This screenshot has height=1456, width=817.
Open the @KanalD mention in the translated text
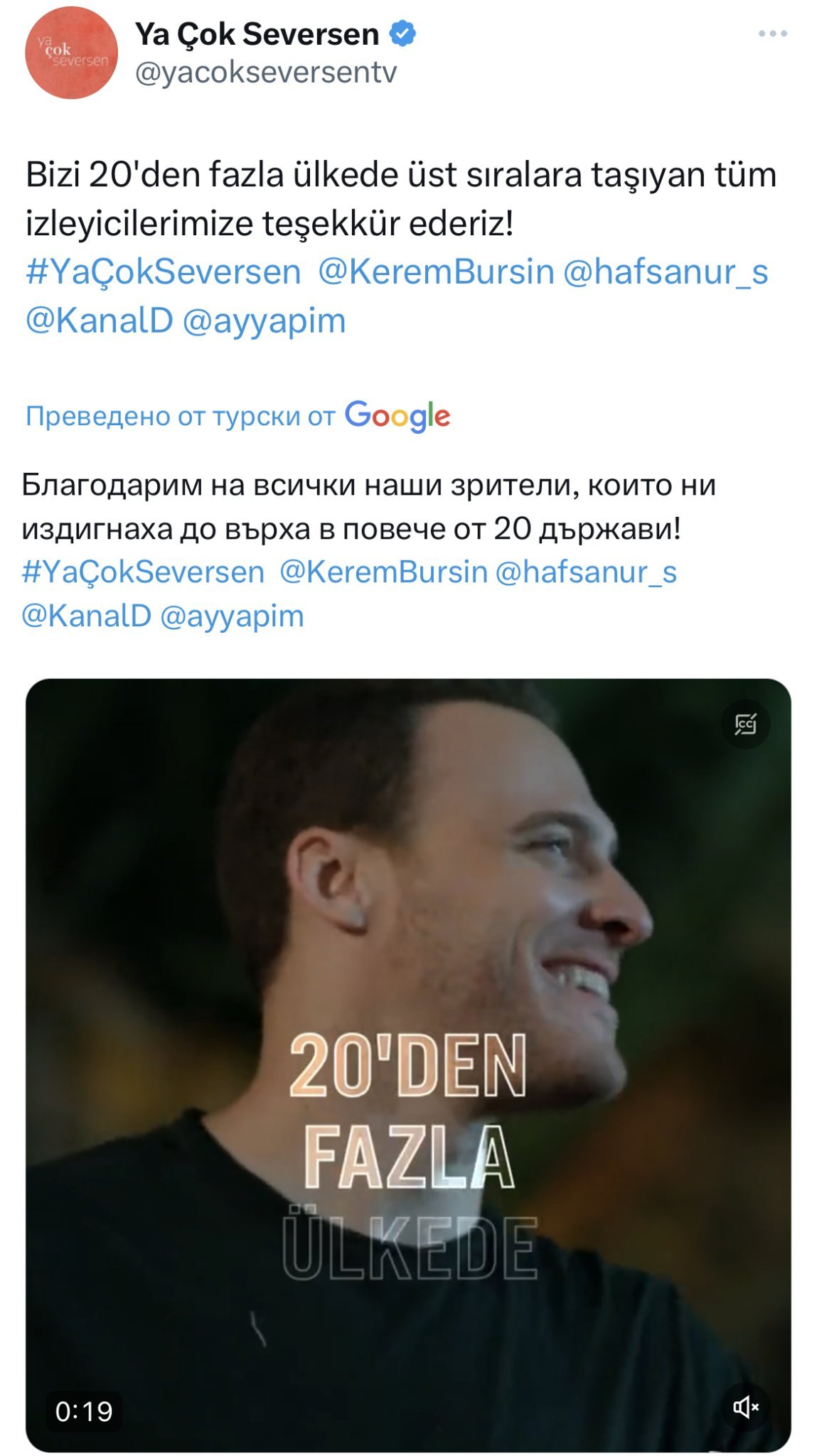[87, 616]
